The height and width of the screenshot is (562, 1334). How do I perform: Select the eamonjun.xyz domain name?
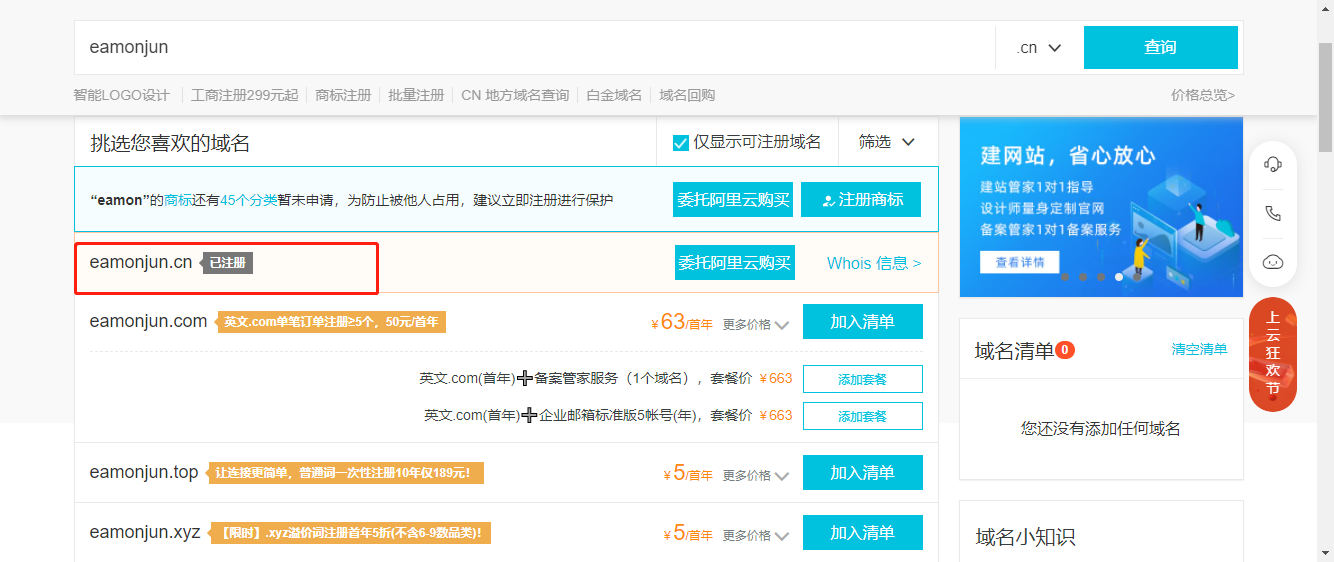coord(145,532)
